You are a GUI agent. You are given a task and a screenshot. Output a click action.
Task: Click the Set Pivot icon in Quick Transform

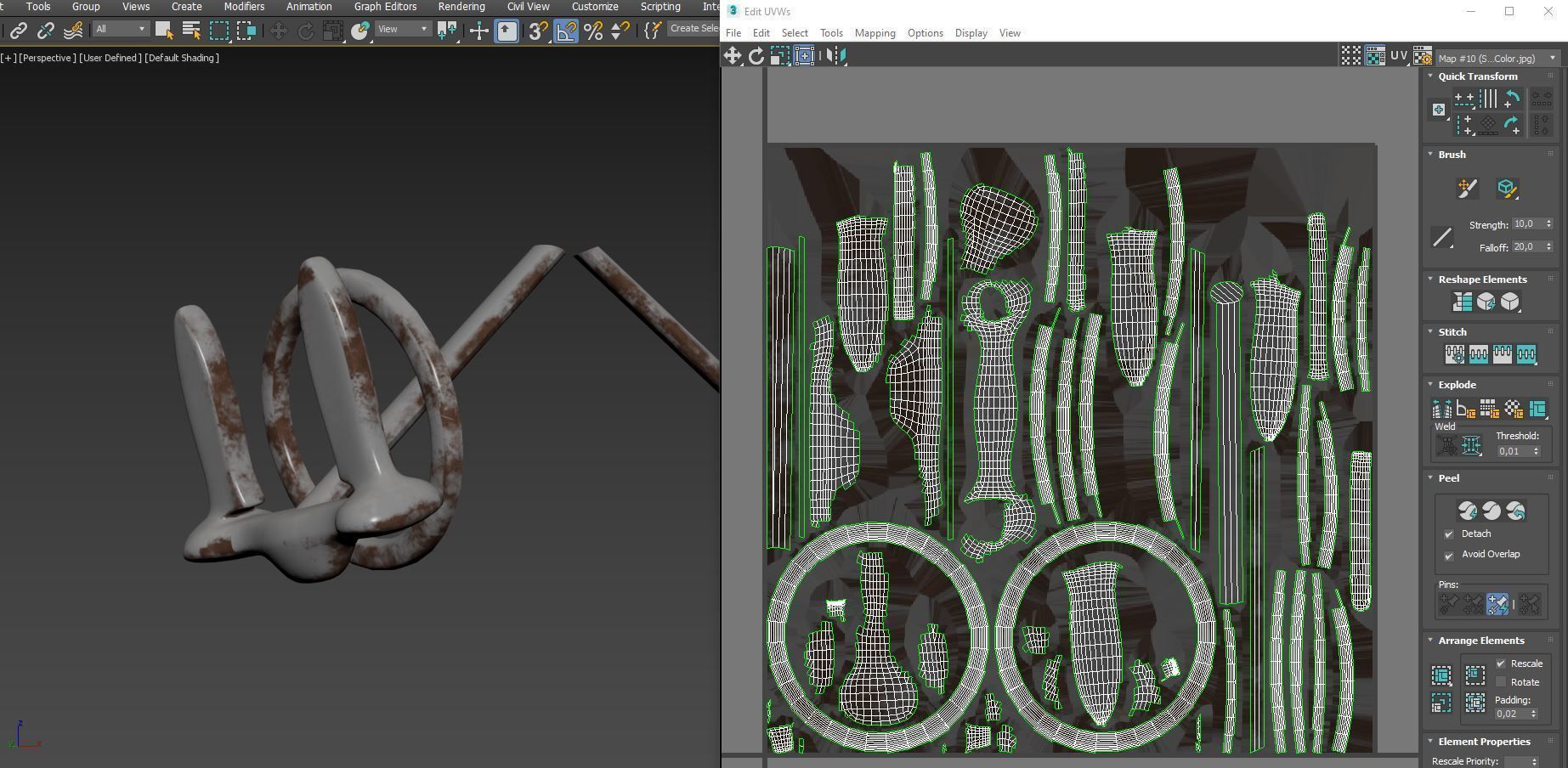coord(1438,110)
